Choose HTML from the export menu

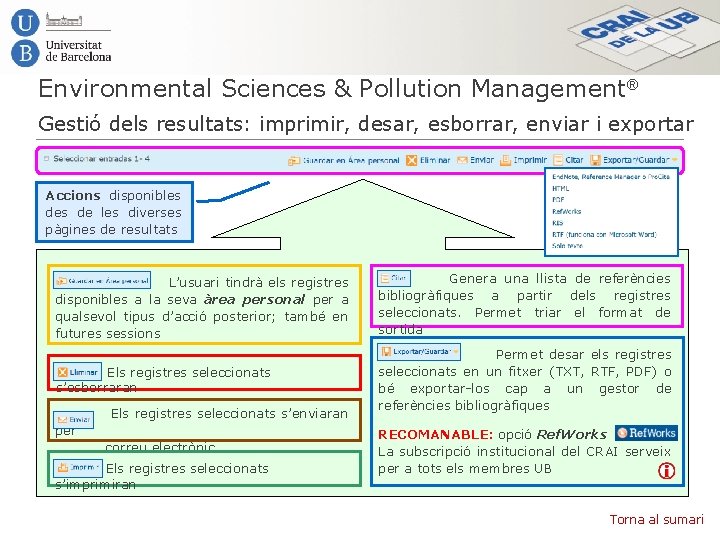click(x=560, y=188)
